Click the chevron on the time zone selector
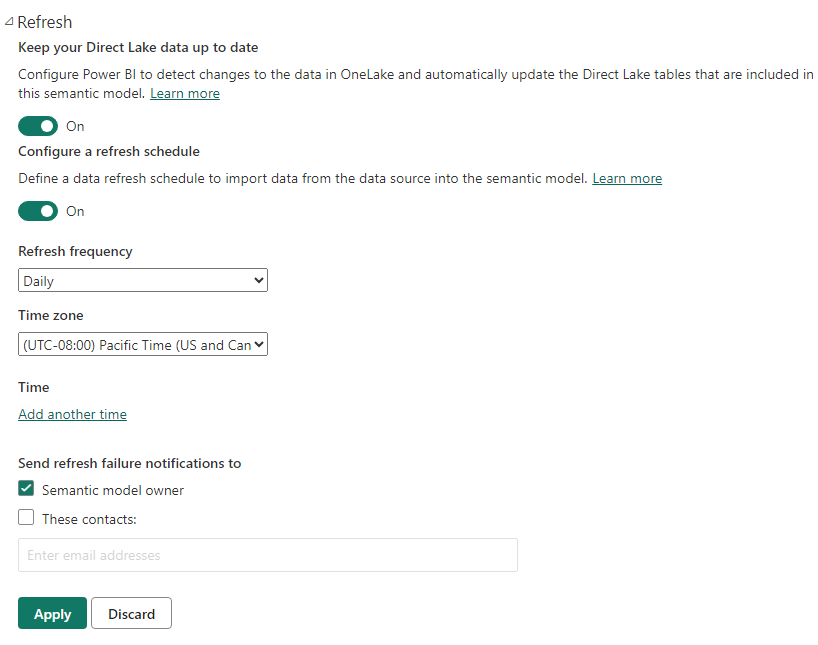Image resolution: width=818 pixels, height=645 pixels. tap(256, 344)
